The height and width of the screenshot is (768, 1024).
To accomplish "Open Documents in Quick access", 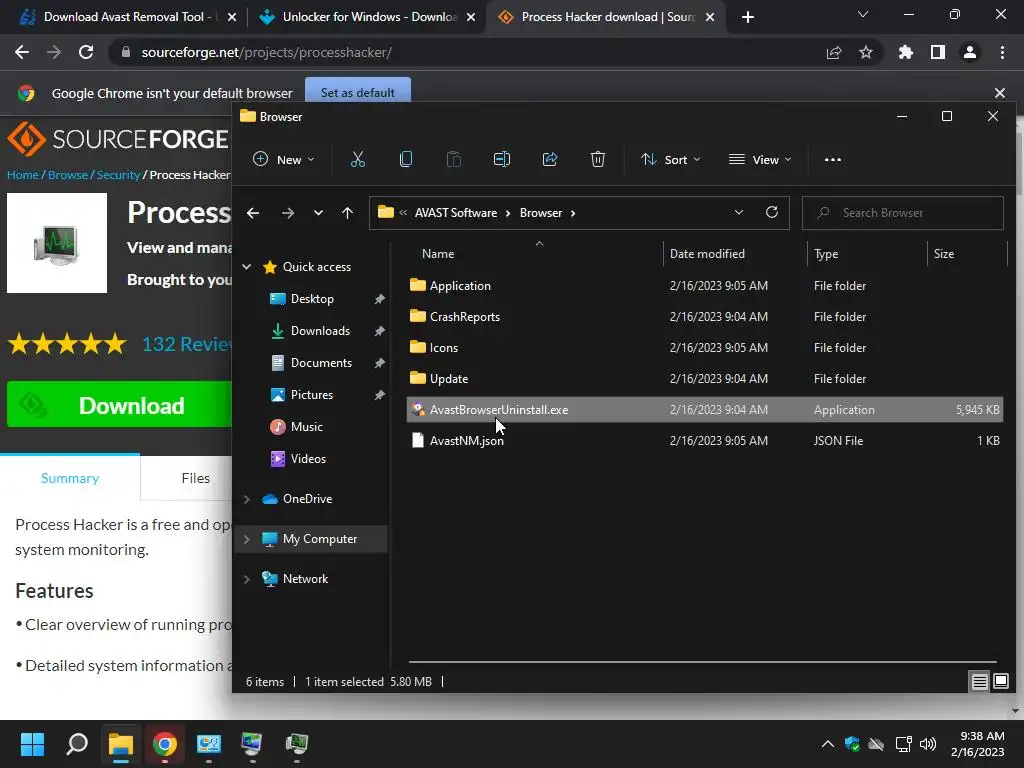I will click(321, 363).
